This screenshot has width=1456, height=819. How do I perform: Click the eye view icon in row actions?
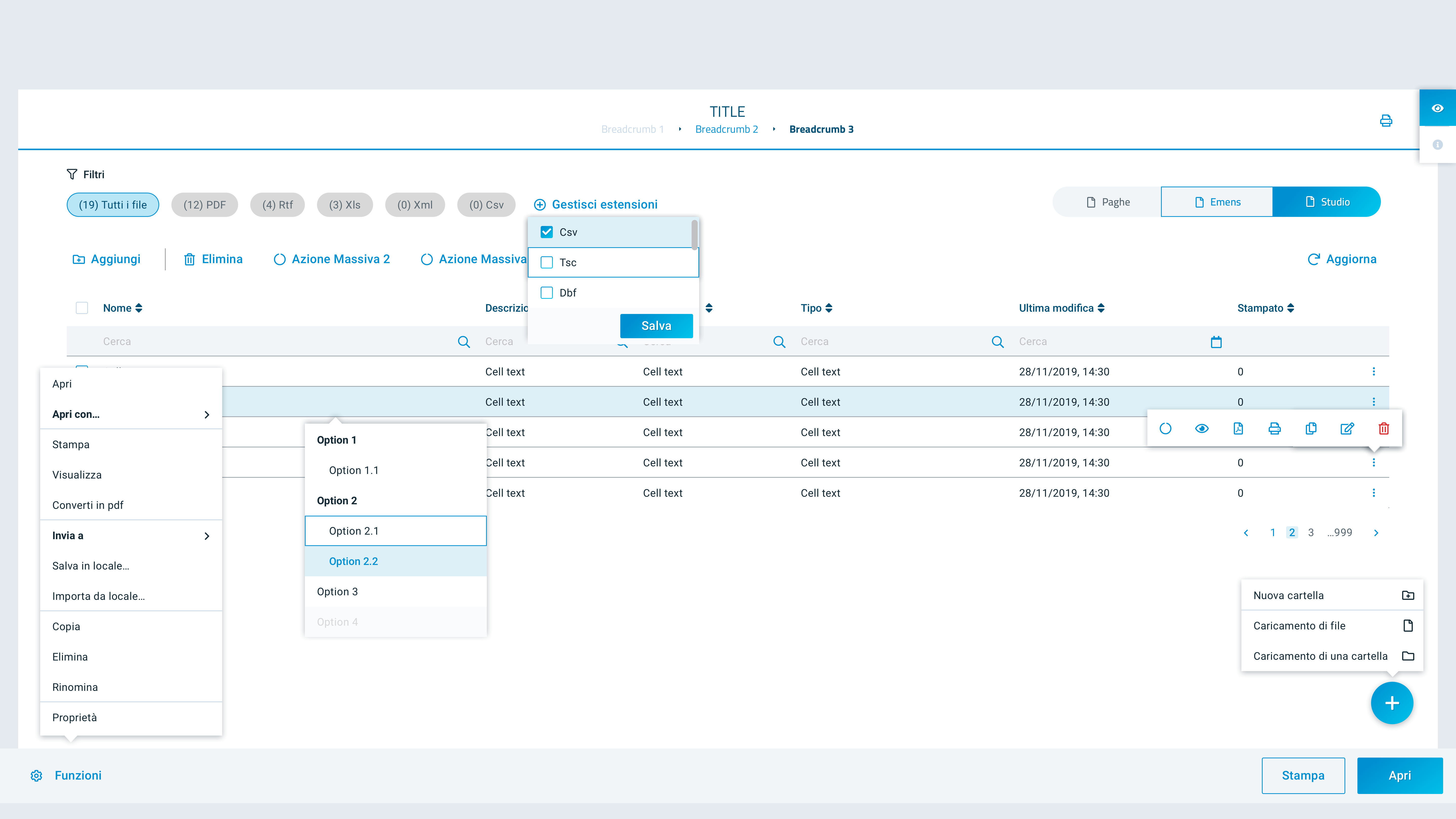(x=1202, y=428)
